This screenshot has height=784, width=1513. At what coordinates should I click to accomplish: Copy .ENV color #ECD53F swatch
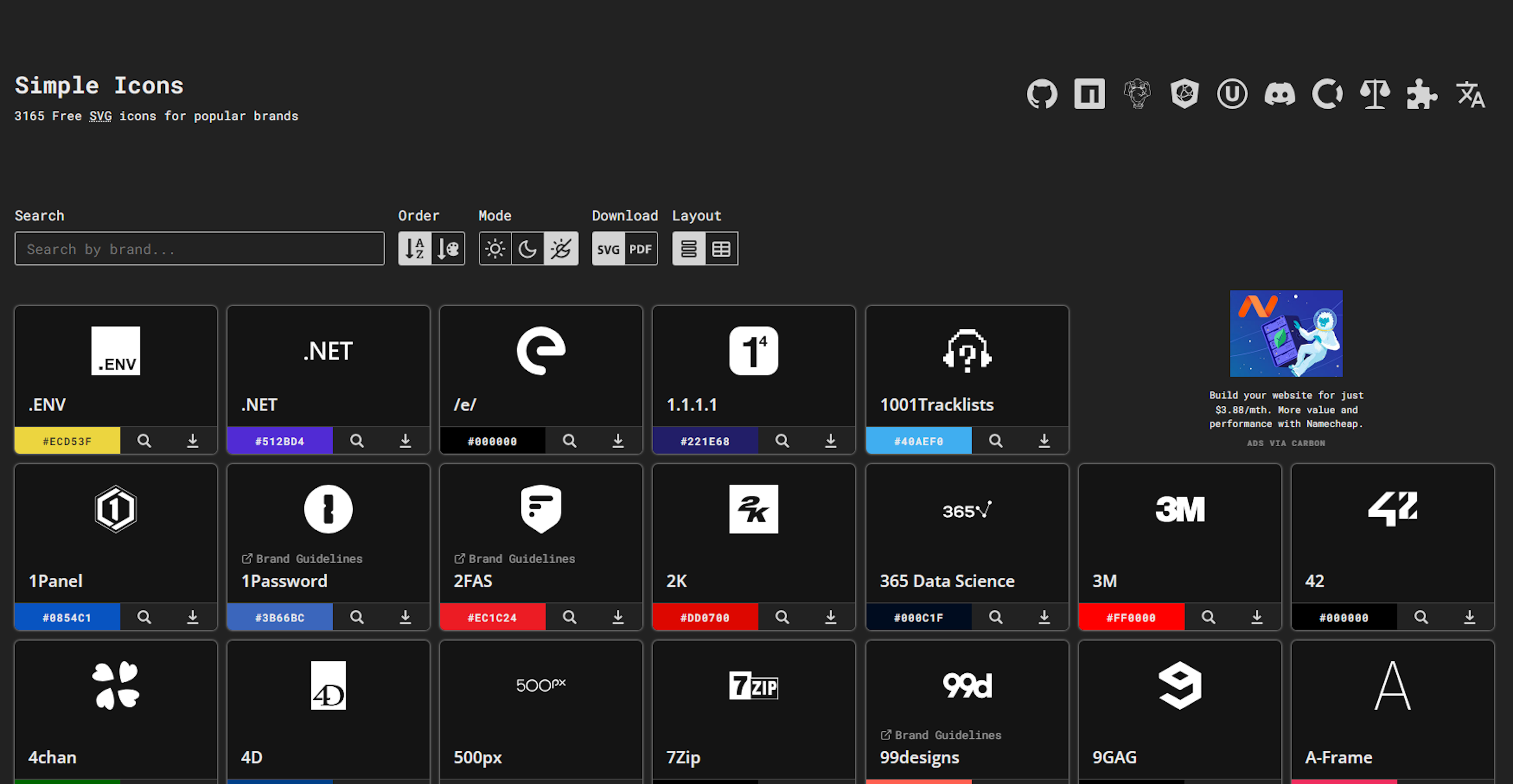point(67,441)
